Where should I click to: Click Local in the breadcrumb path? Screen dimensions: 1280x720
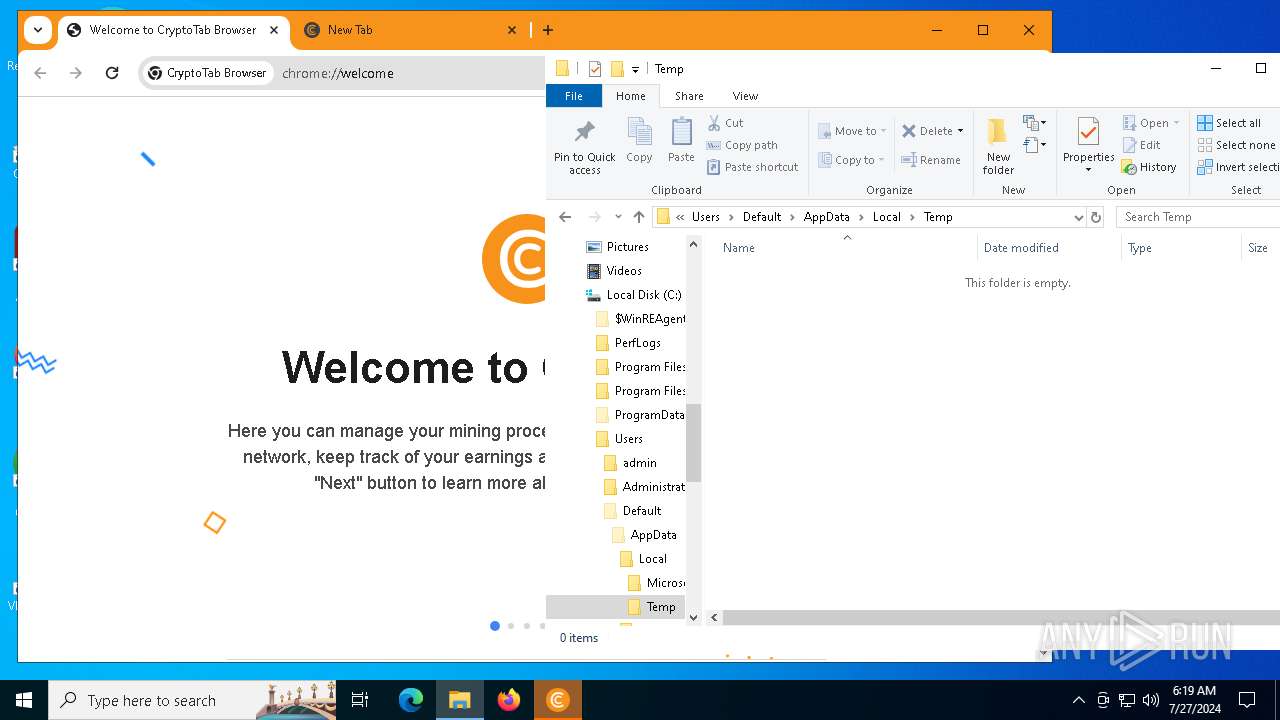[x=886, y=217]
